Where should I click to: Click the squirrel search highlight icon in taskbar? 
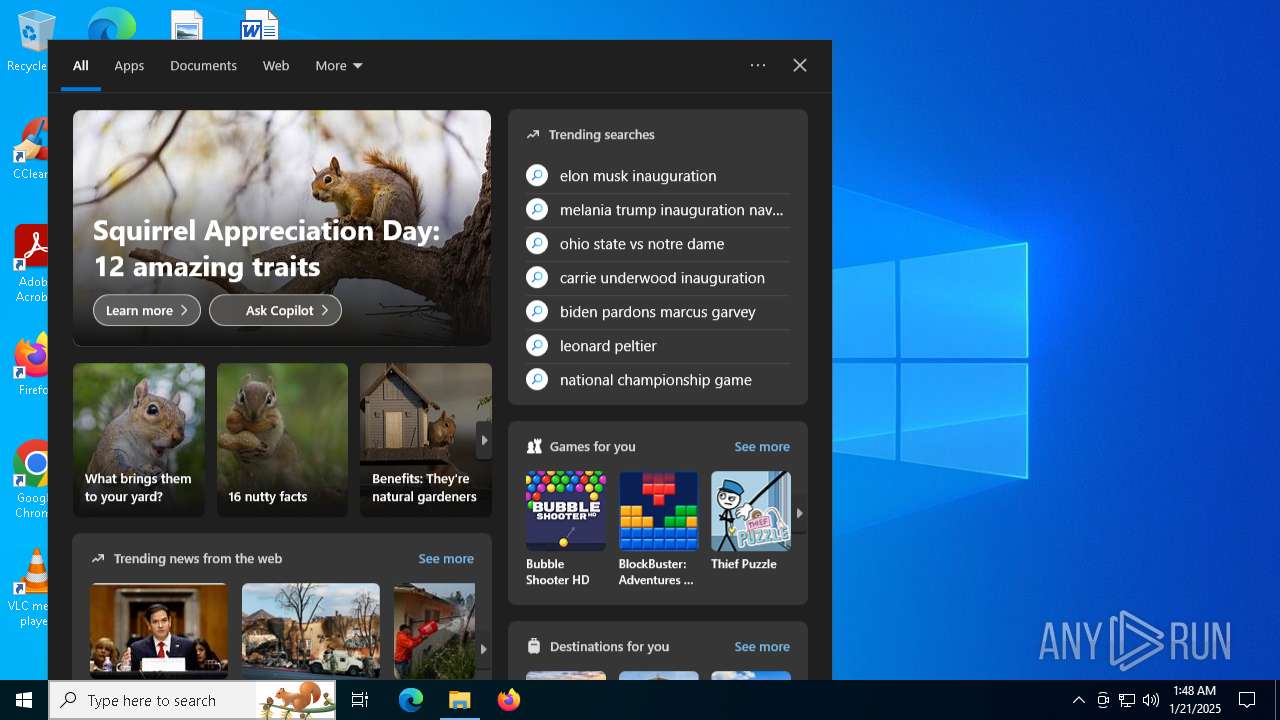297,700
